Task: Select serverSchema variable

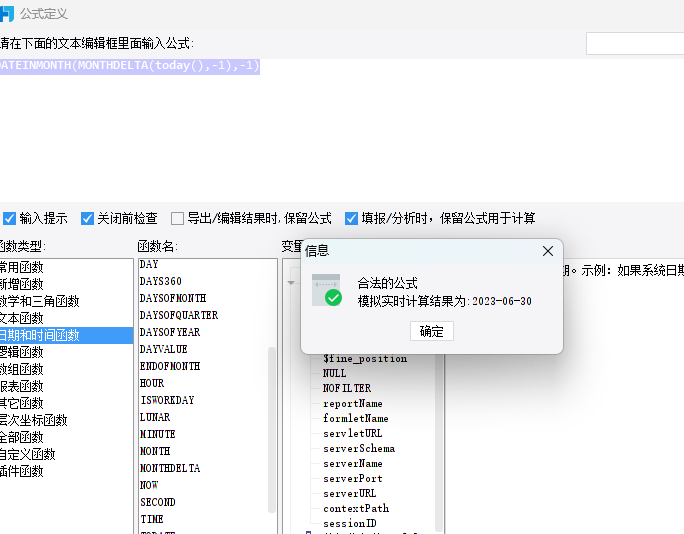Action: tap(359, 448)
